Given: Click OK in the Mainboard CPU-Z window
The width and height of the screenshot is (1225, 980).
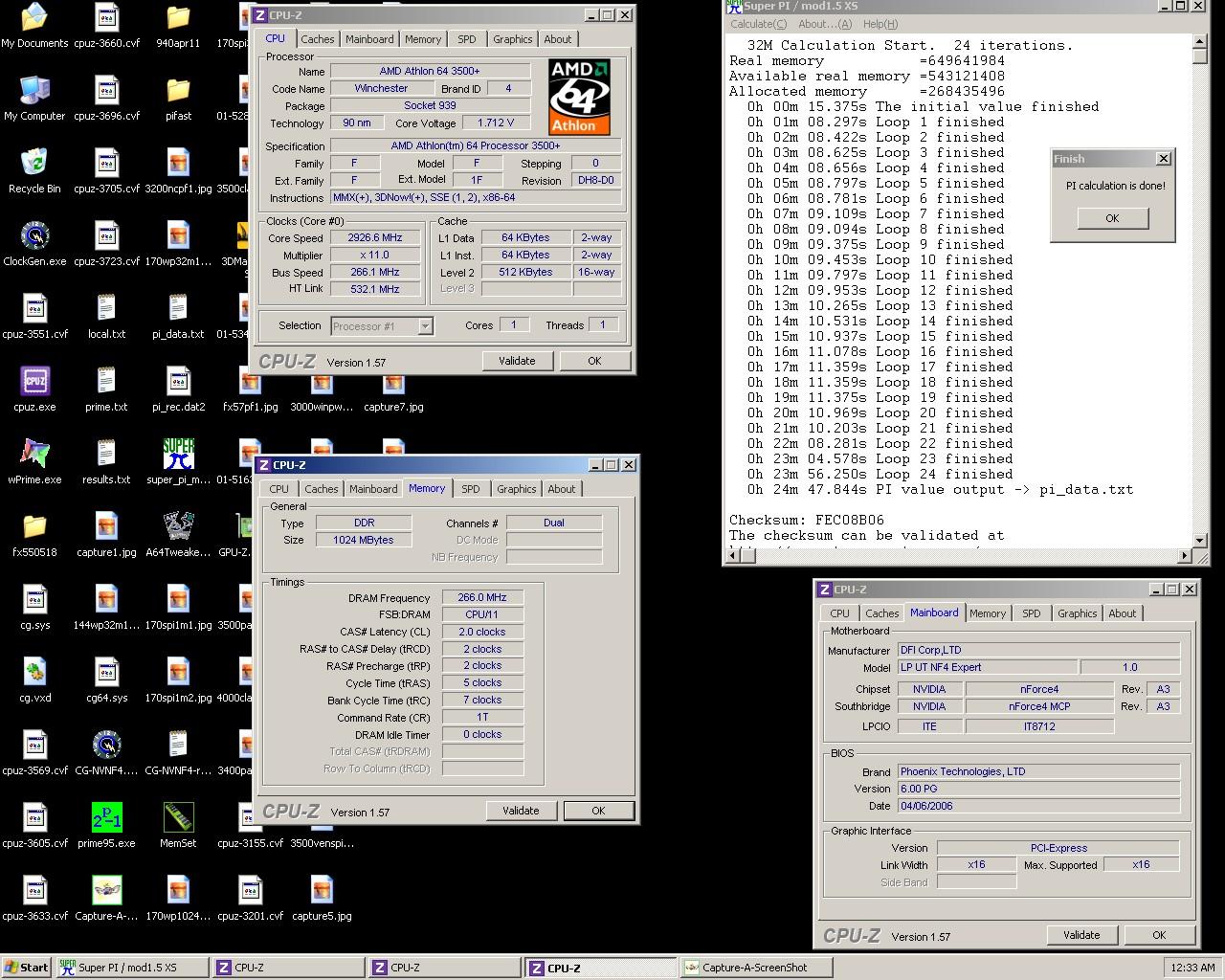Looking at the screenshot, I should [1159, 935].
